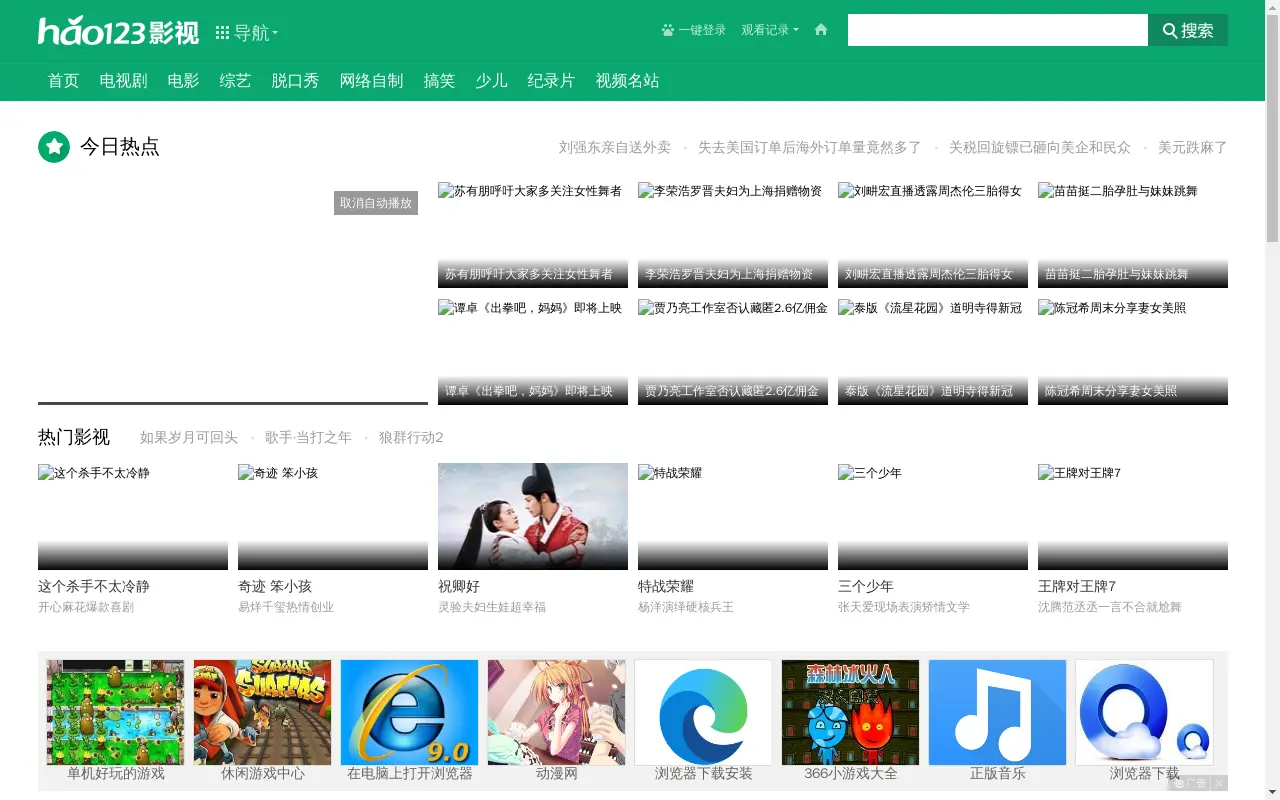Open the Subway Surfers 休闲游戏中心 icon
This screenshot has height=800, width=1280.
[262, 712]
